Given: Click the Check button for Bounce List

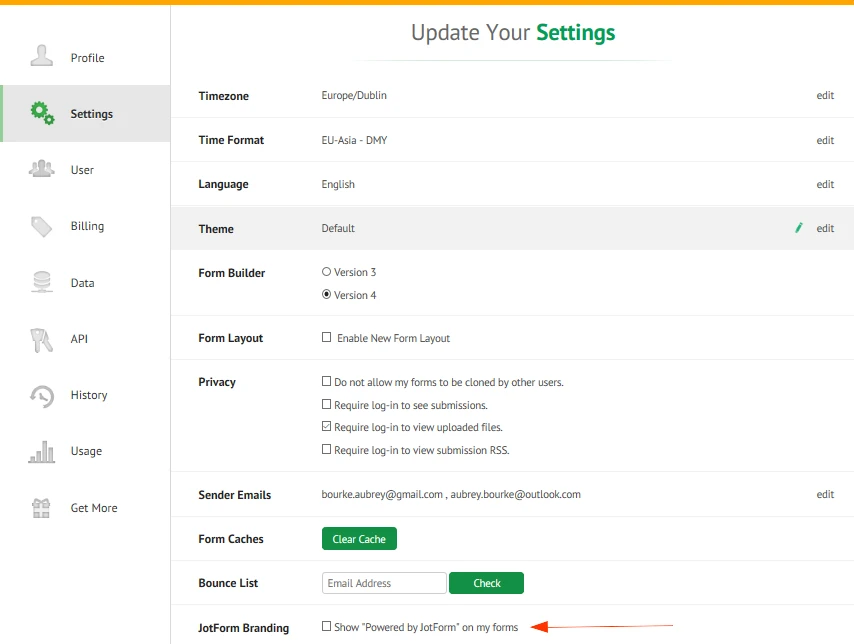Looking at the screenshot, I should click(x=486, y=583).
